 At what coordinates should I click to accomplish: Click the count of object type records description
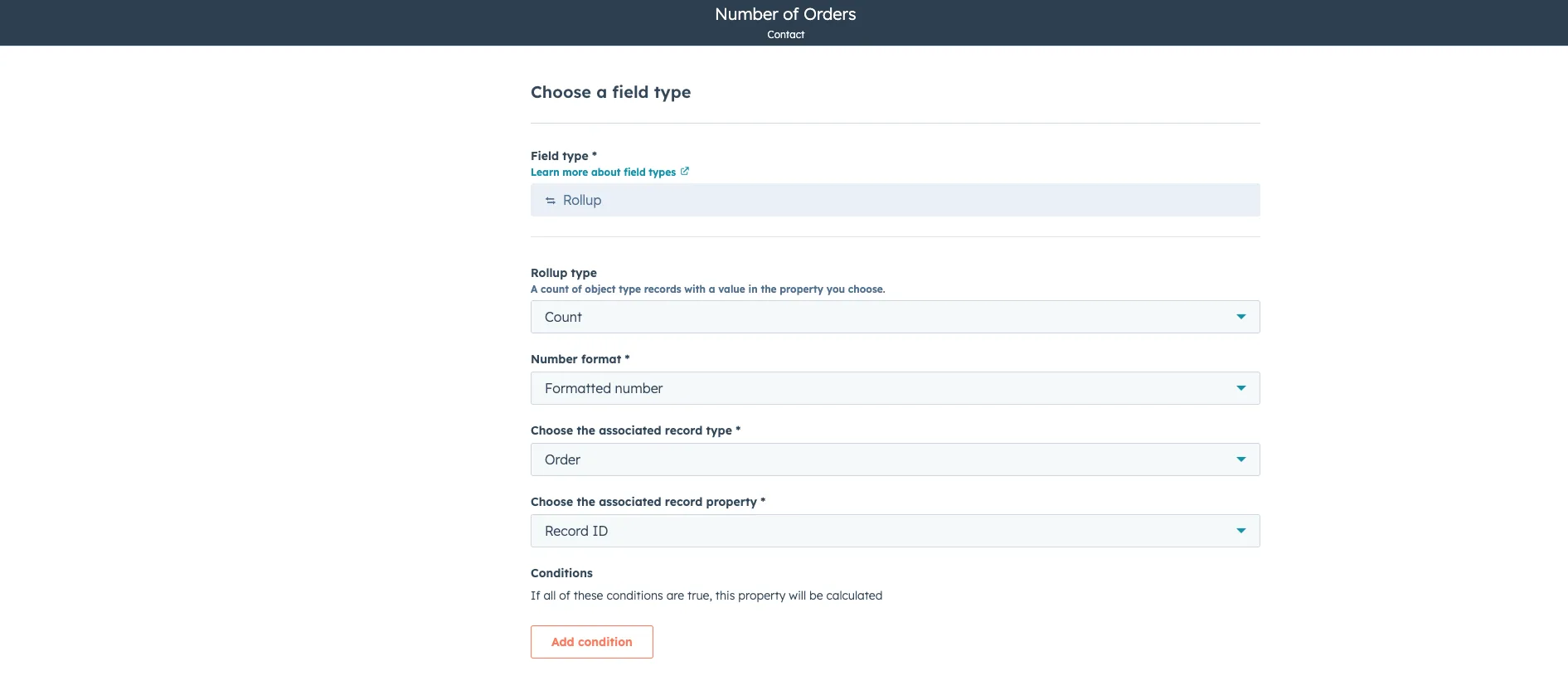point(708,289)
